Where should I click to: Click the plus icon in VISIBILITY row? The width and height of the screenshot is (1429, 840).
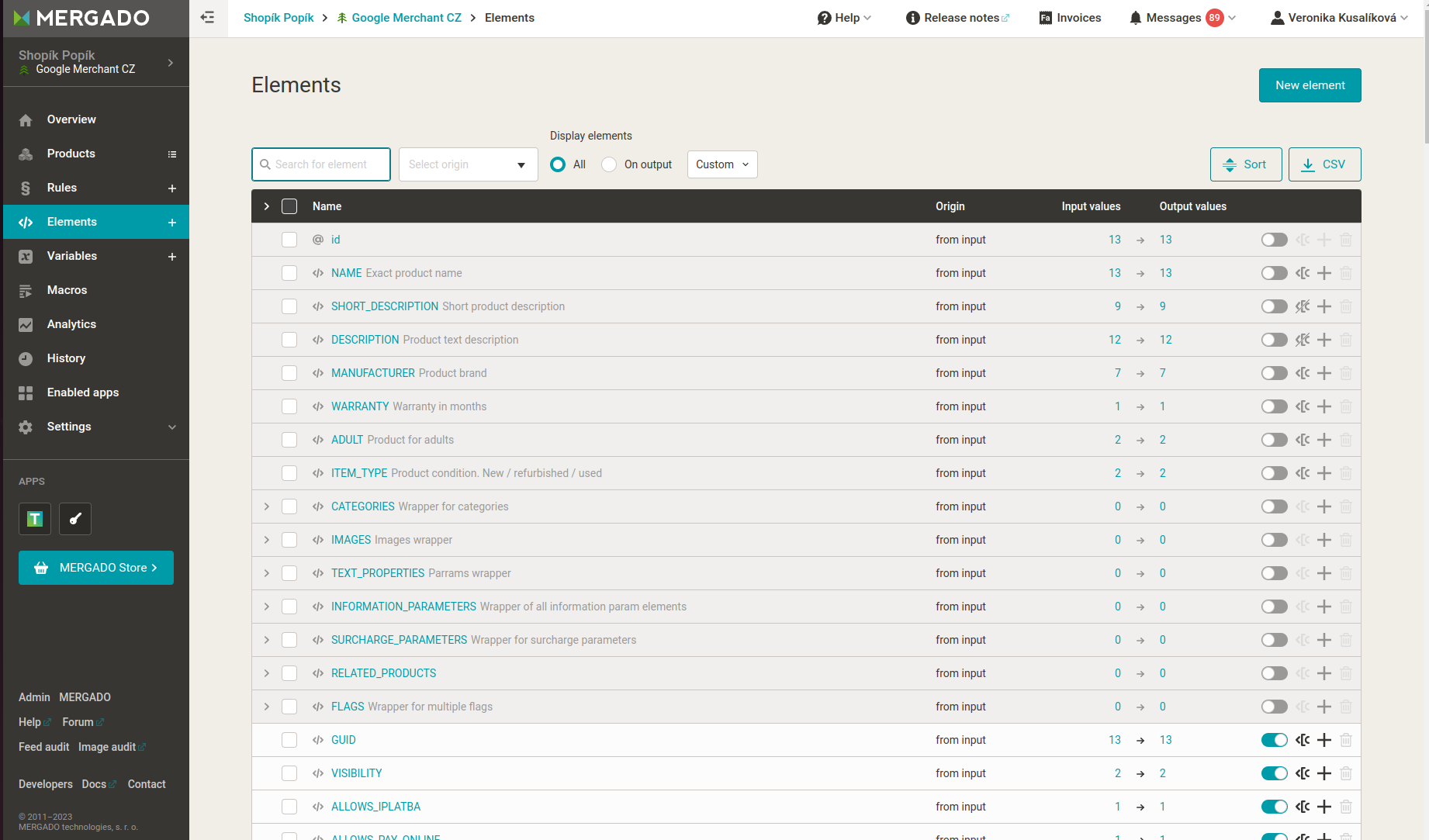click(1324, 773)
